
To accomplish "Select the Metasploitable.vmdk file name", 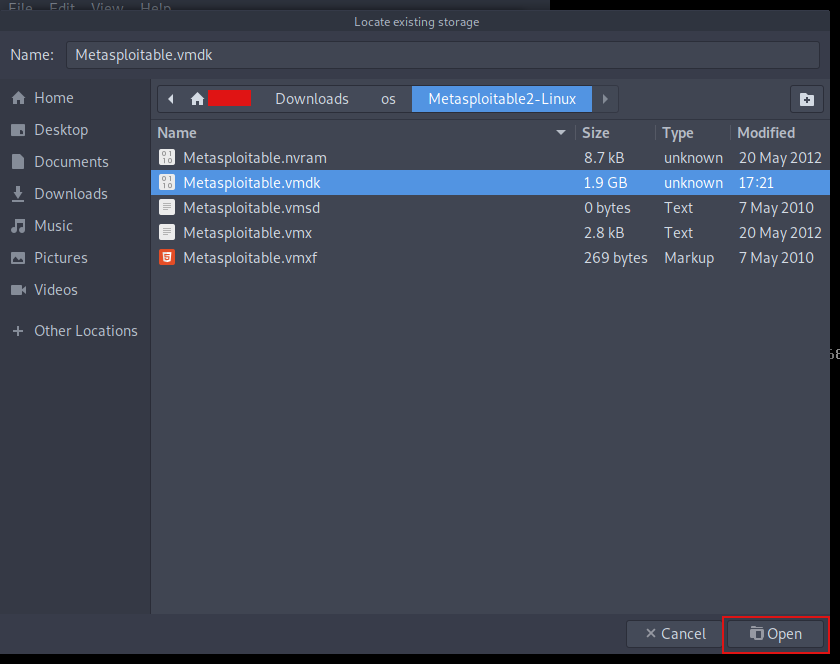I will (x=252, y=183).
